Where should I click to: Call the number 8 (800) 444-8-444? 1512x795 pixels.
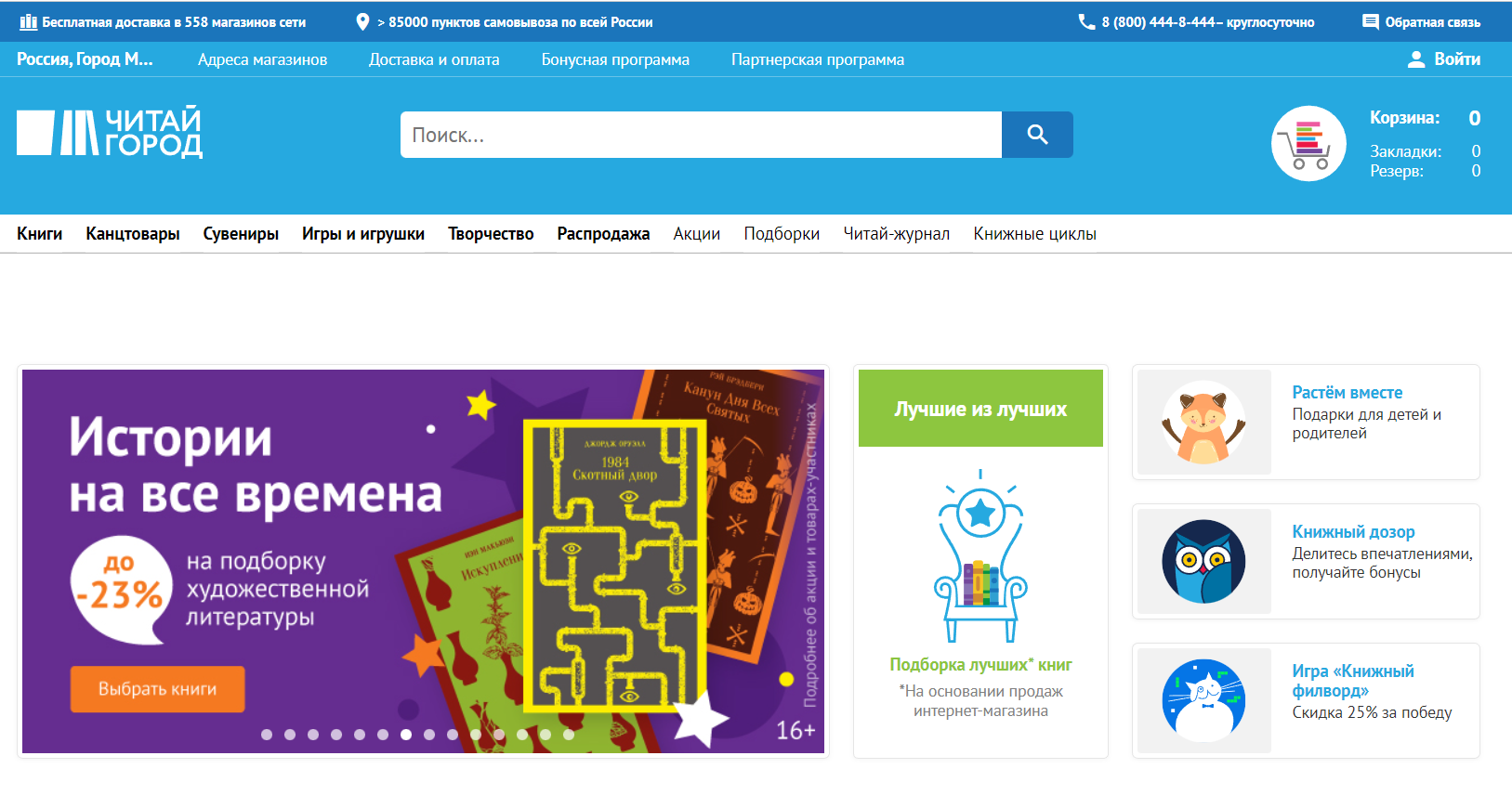(x=1158, y=21)
